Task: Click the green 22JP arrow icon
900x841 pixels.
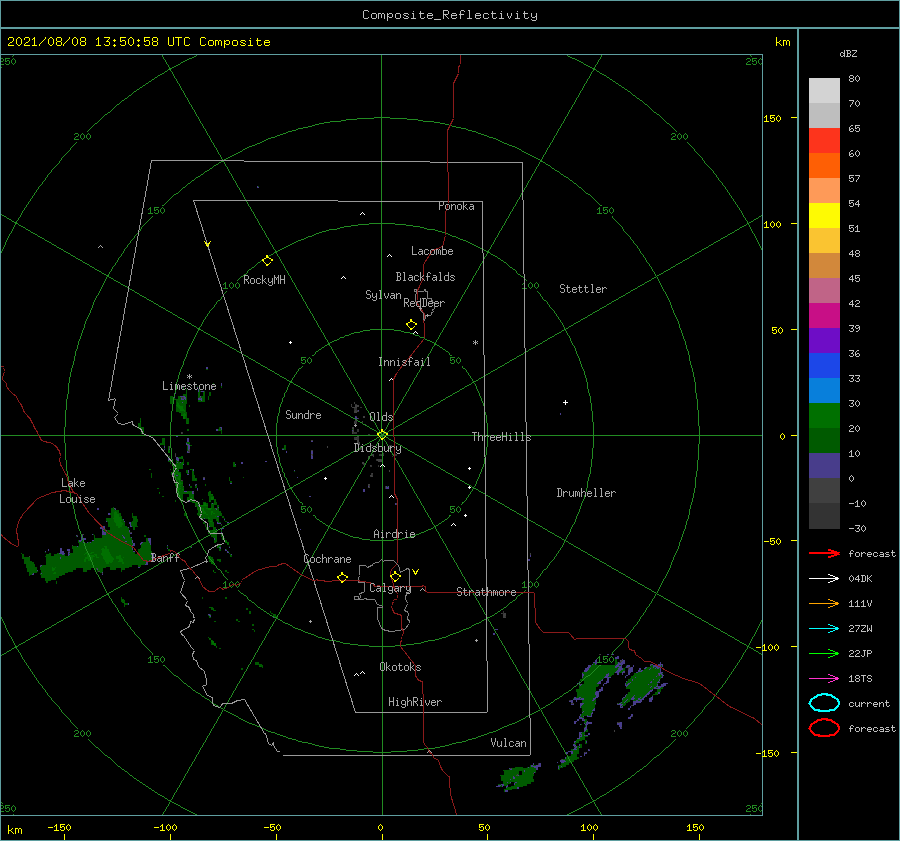Action: (x=824, y=653)
